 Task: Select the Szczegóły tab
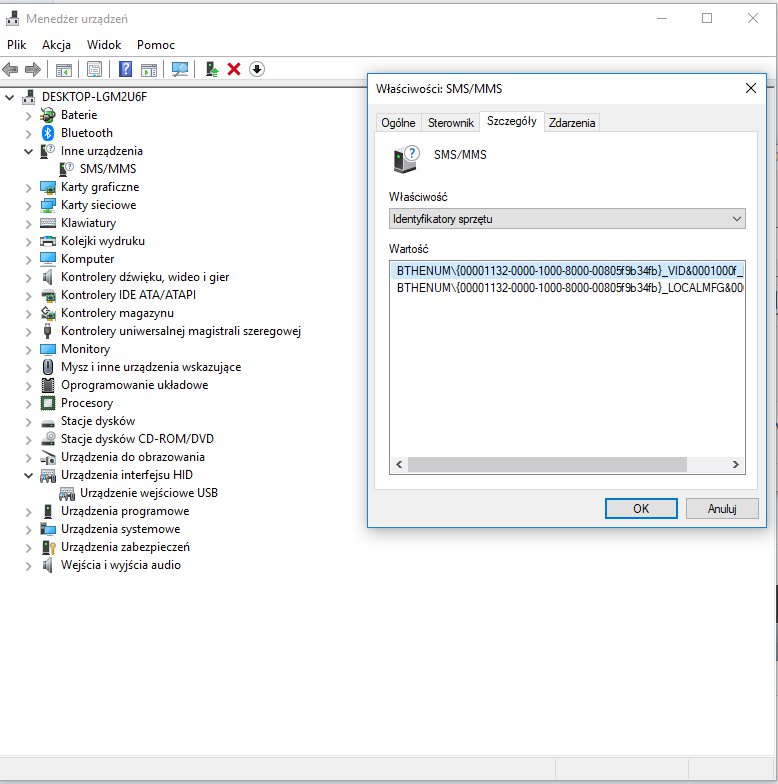pyautogui.click(x=512, y=122)
